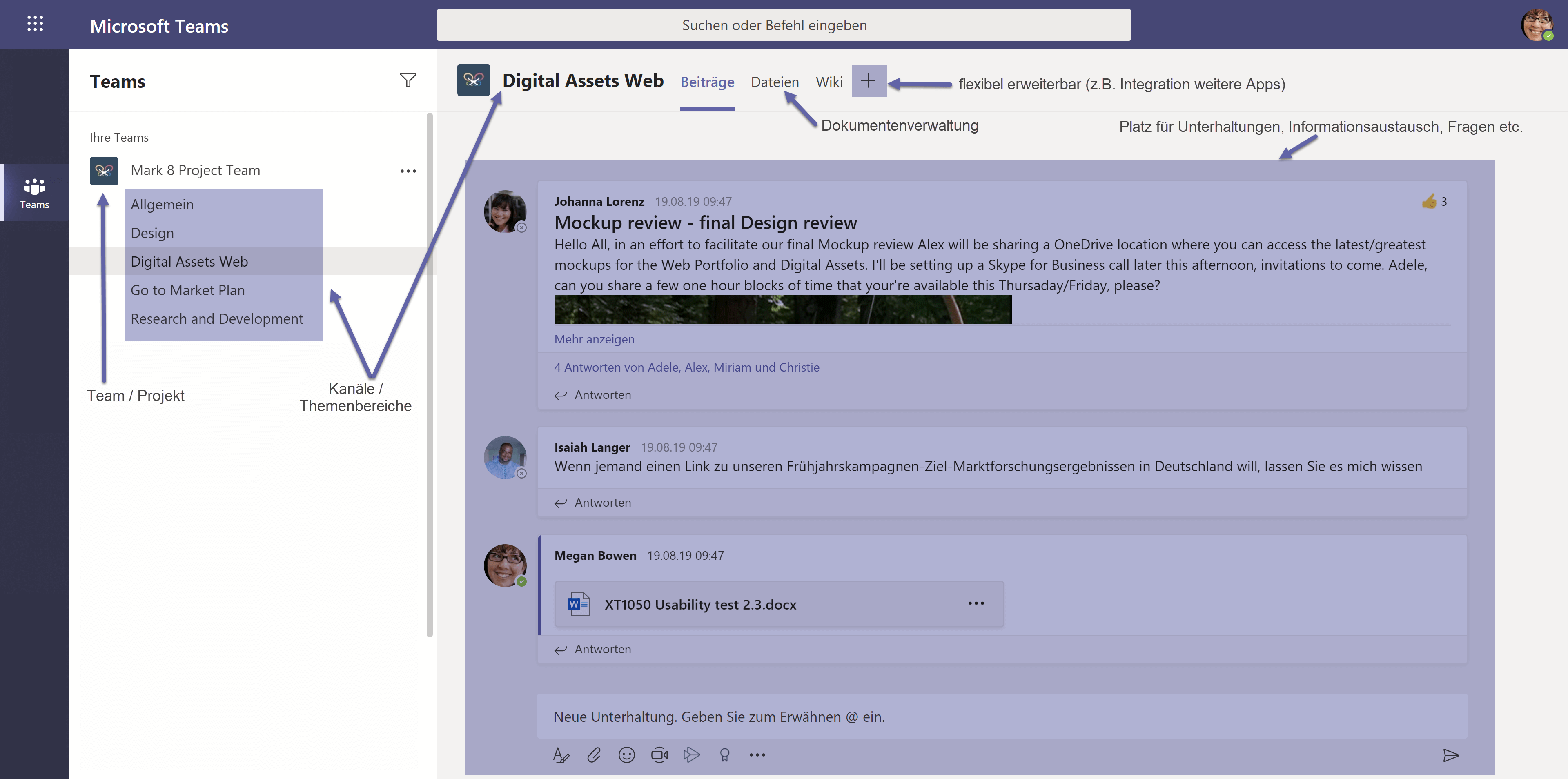Open the emoji picker smiley icon
Viewport: 1568px width, 779px height.
626,755
